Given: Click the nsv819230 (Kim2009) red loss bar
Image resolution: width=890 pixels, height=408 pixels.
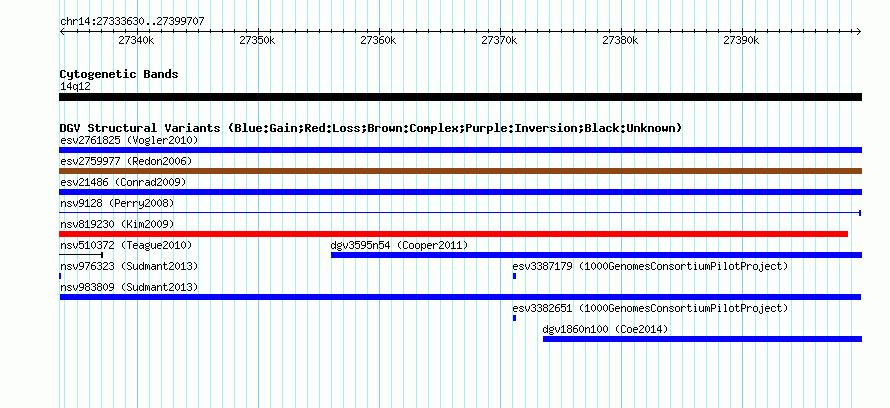Looking at the screenshot, I should pos(454,234).
